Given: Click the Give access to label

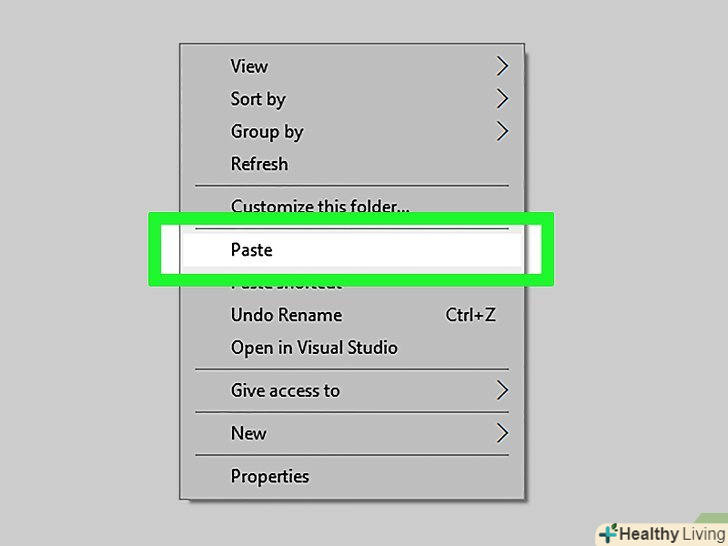Looking at the screenshot, I should tap(285, 390).
